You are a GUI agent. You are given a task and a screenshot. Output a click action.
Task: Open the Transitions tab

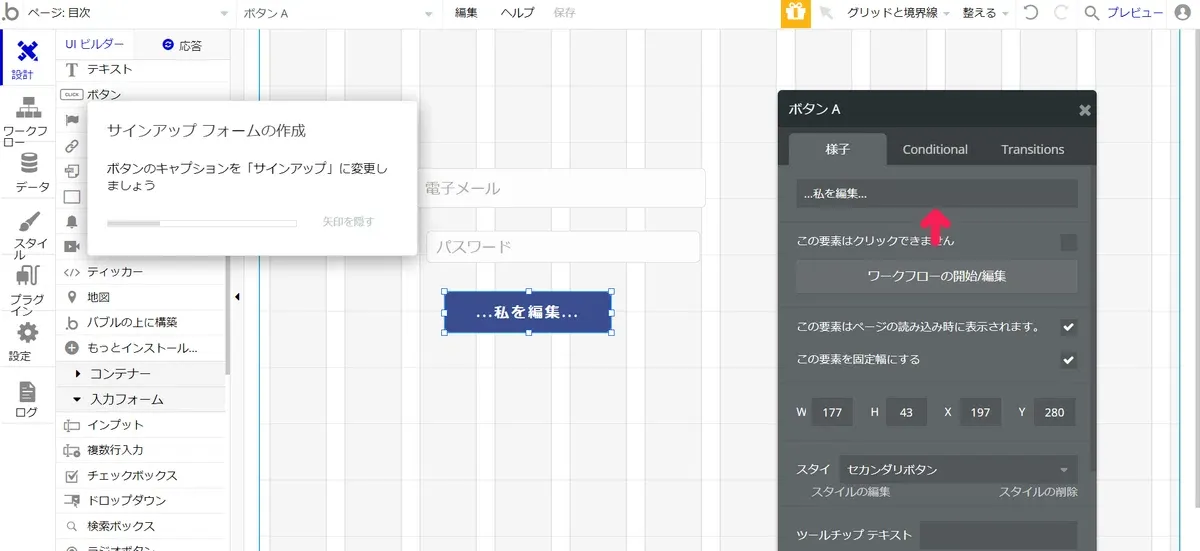pyautogui.click(x=1033, y=149)
